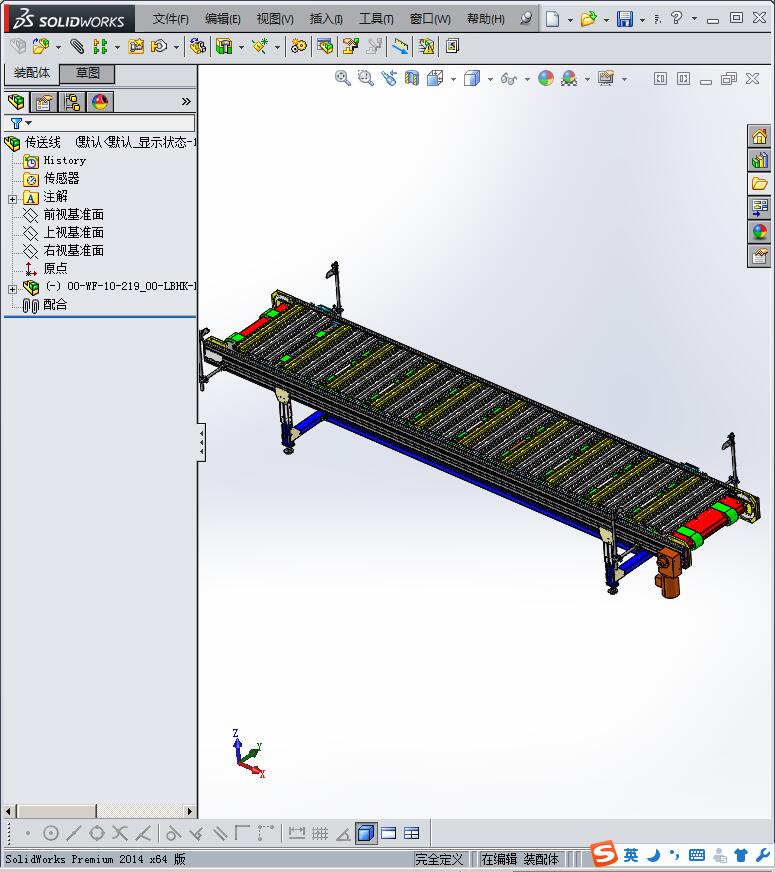Click the Zoom to Area icon
The width and height of the screenshot is (775, 872).
point(366,78)
